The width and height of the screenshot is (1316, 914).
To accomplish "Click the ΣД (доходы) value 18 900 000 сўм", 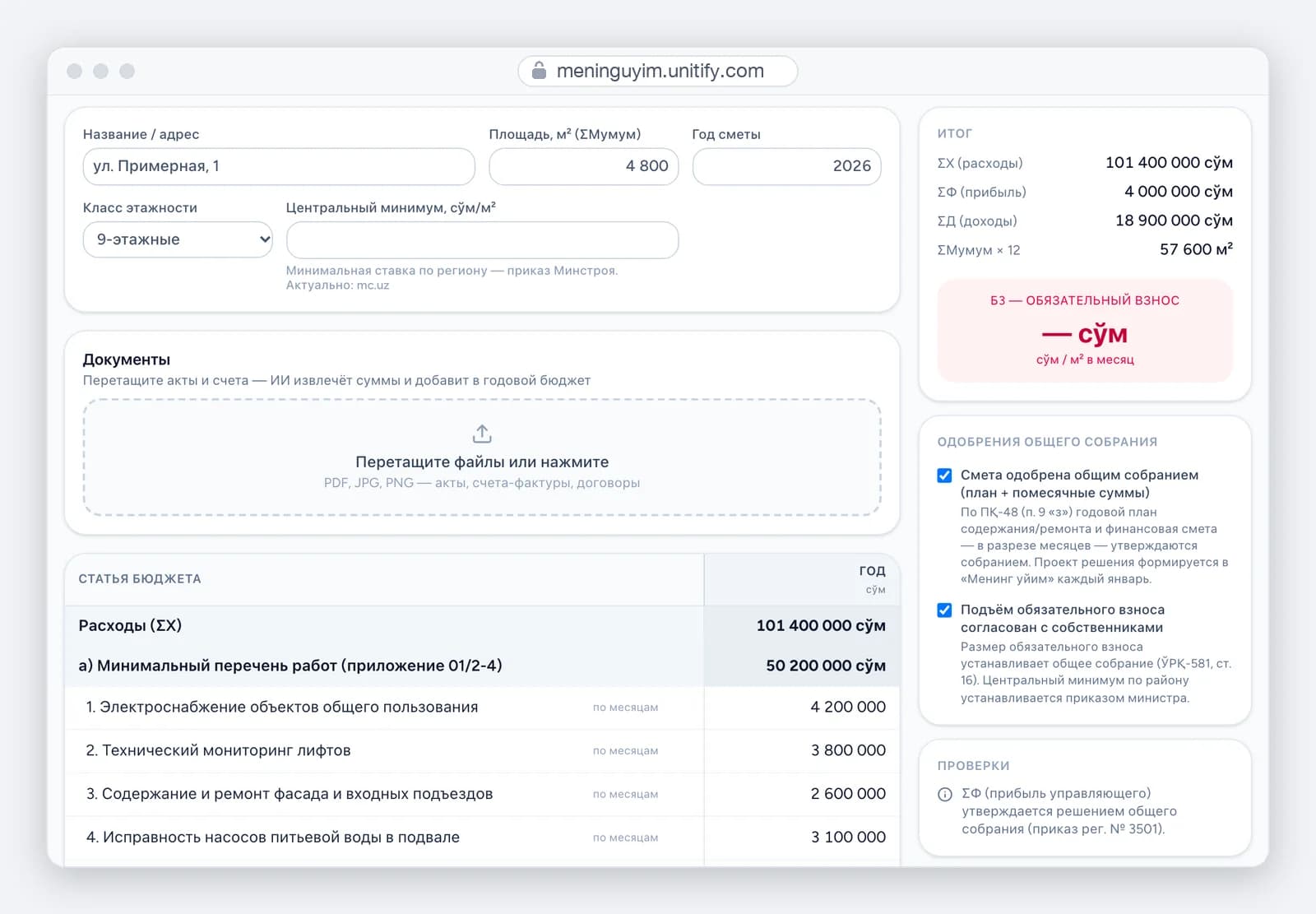I will point(1174,220).
